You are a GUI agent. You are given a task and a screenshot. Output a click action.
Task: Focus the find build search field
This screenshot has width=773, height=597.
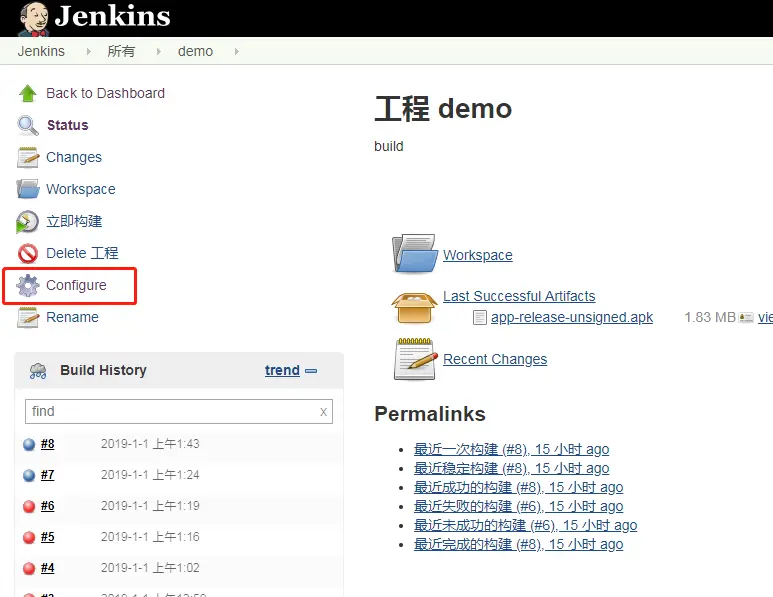179,412
